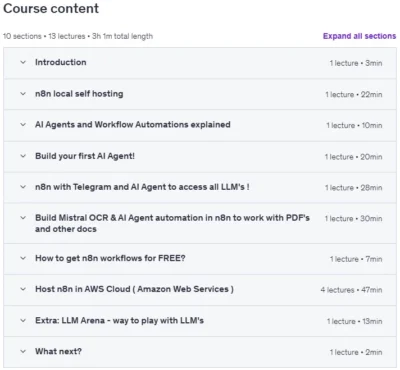This screenshot has height=370, width=400.
Task: Open Host n8n in AWS Cloud title
Action: 134,289
